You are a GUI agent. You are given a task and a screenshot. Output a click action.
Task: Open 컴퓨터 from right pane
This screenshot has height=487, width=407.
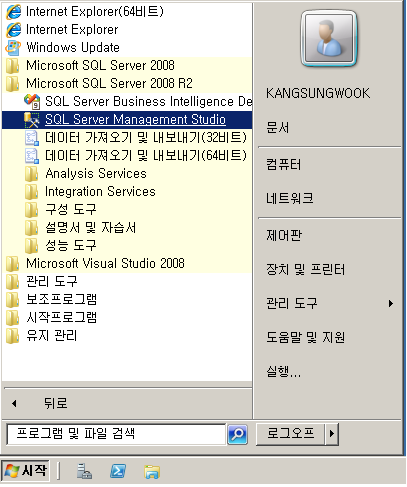point(283,165)
